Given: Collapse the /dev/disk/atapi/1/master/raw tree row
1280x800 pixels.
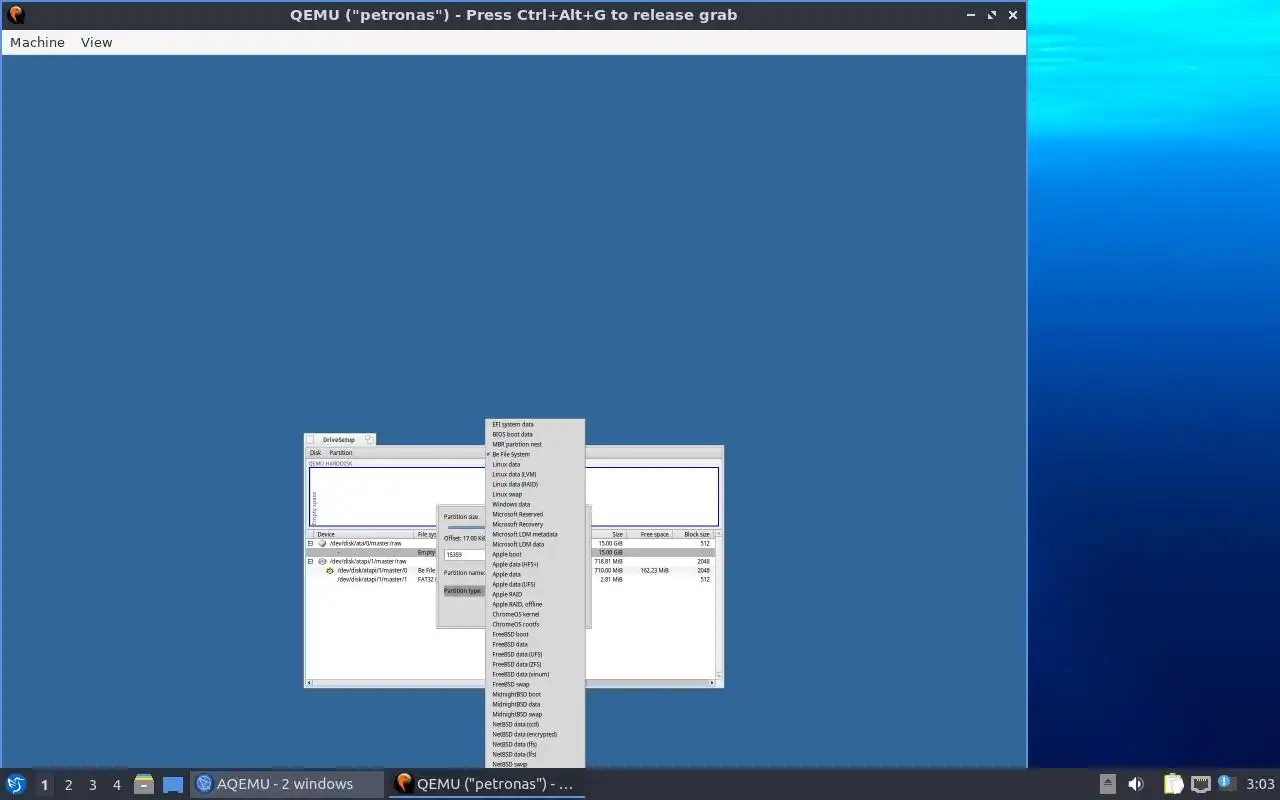Looking at the screenshot, I should (x=310, y=561).
